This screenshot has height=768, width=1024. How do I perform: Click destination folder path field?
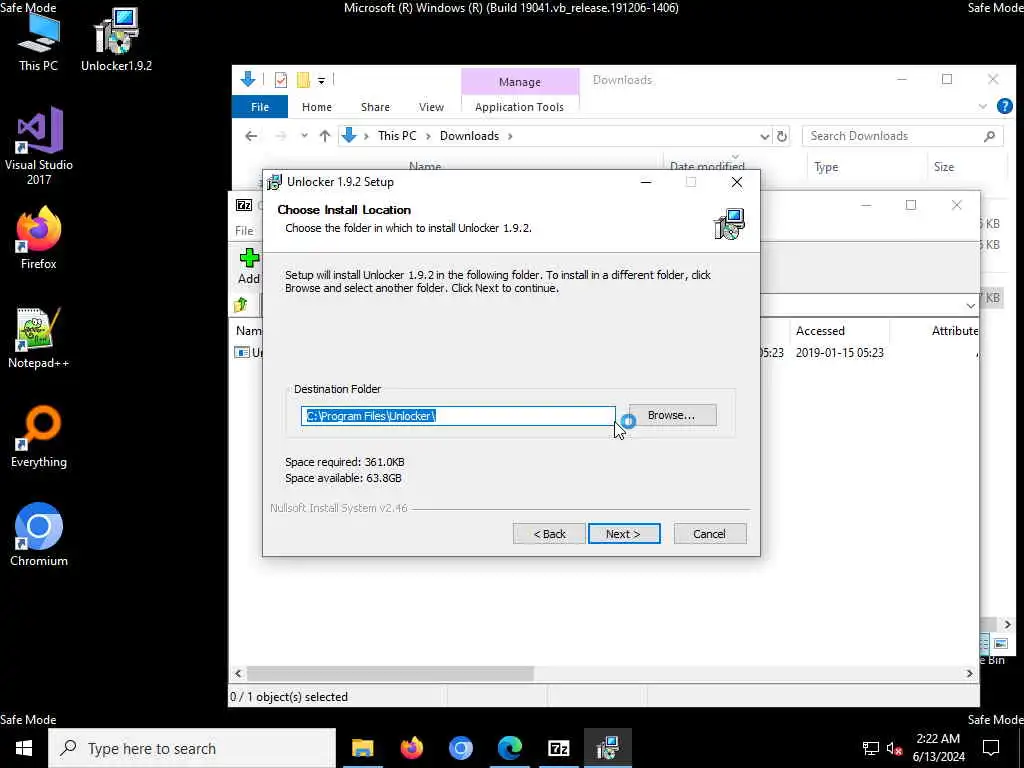(x=458, y=415)
